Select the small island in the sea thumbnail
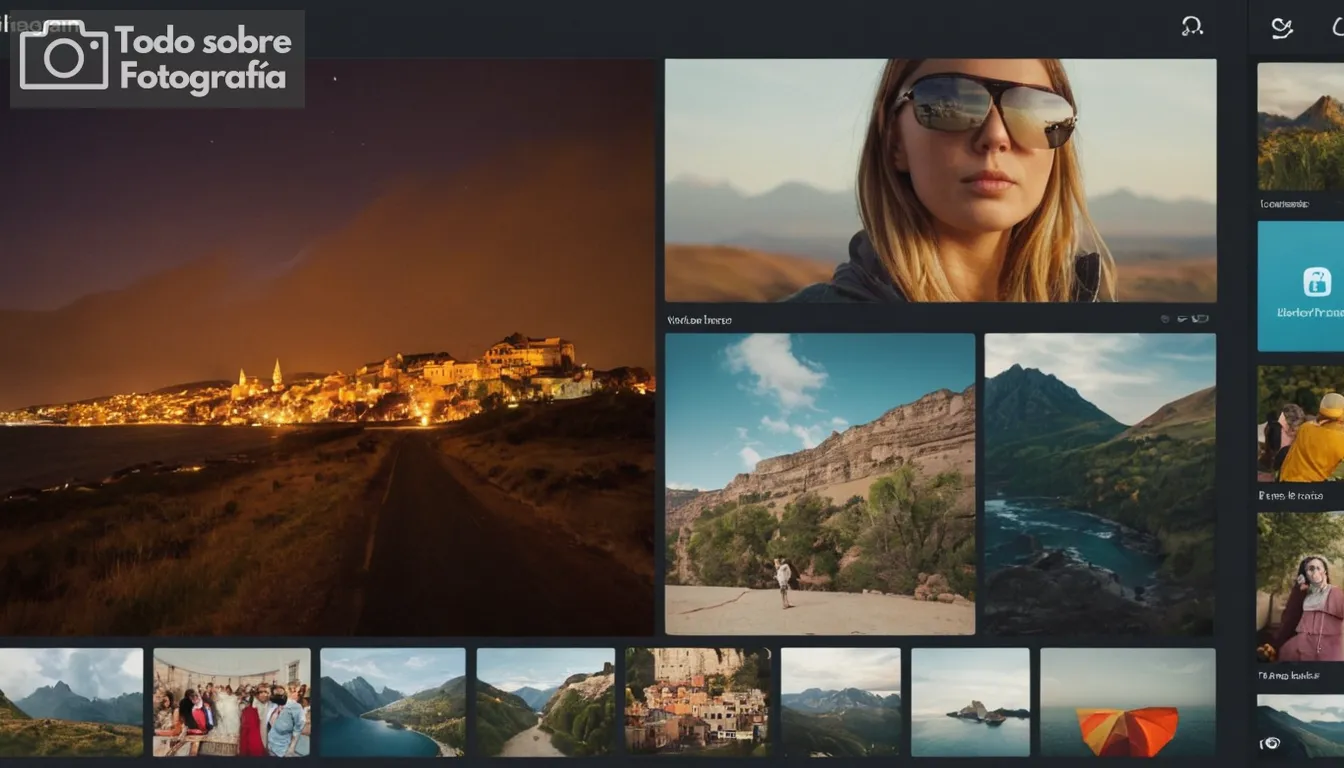 (970, 702)
